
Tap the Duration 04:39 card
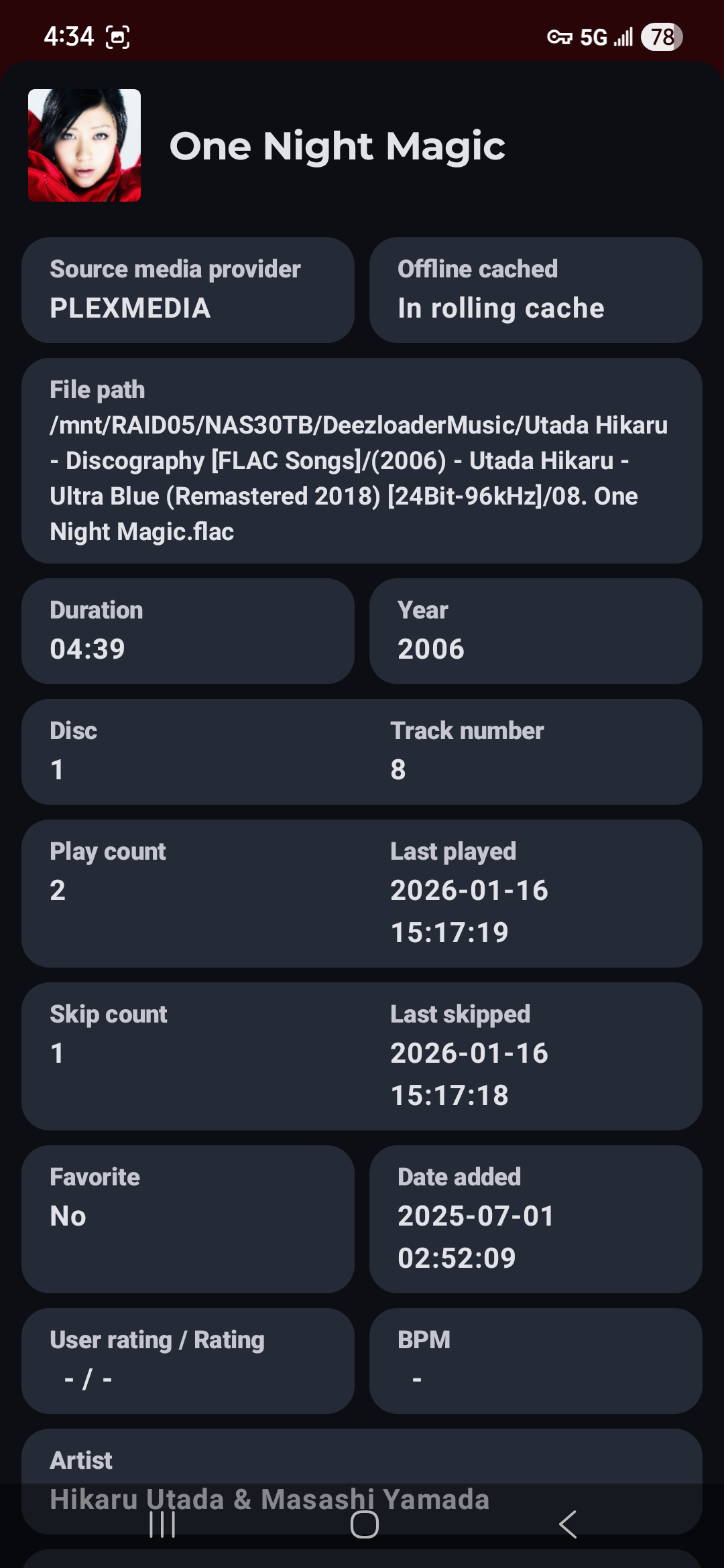[x=188, y=631]
